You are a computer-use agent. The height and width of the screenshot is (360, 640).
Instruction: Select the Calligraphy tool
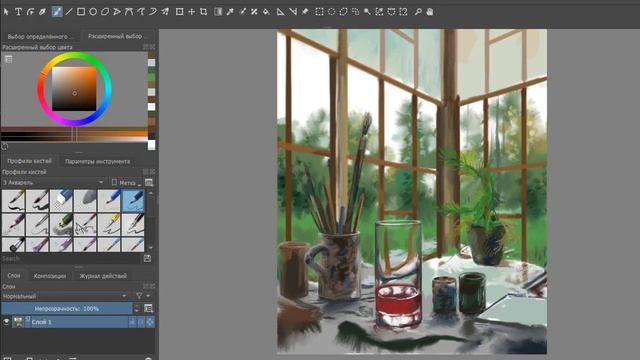click(x=42, y=12)
